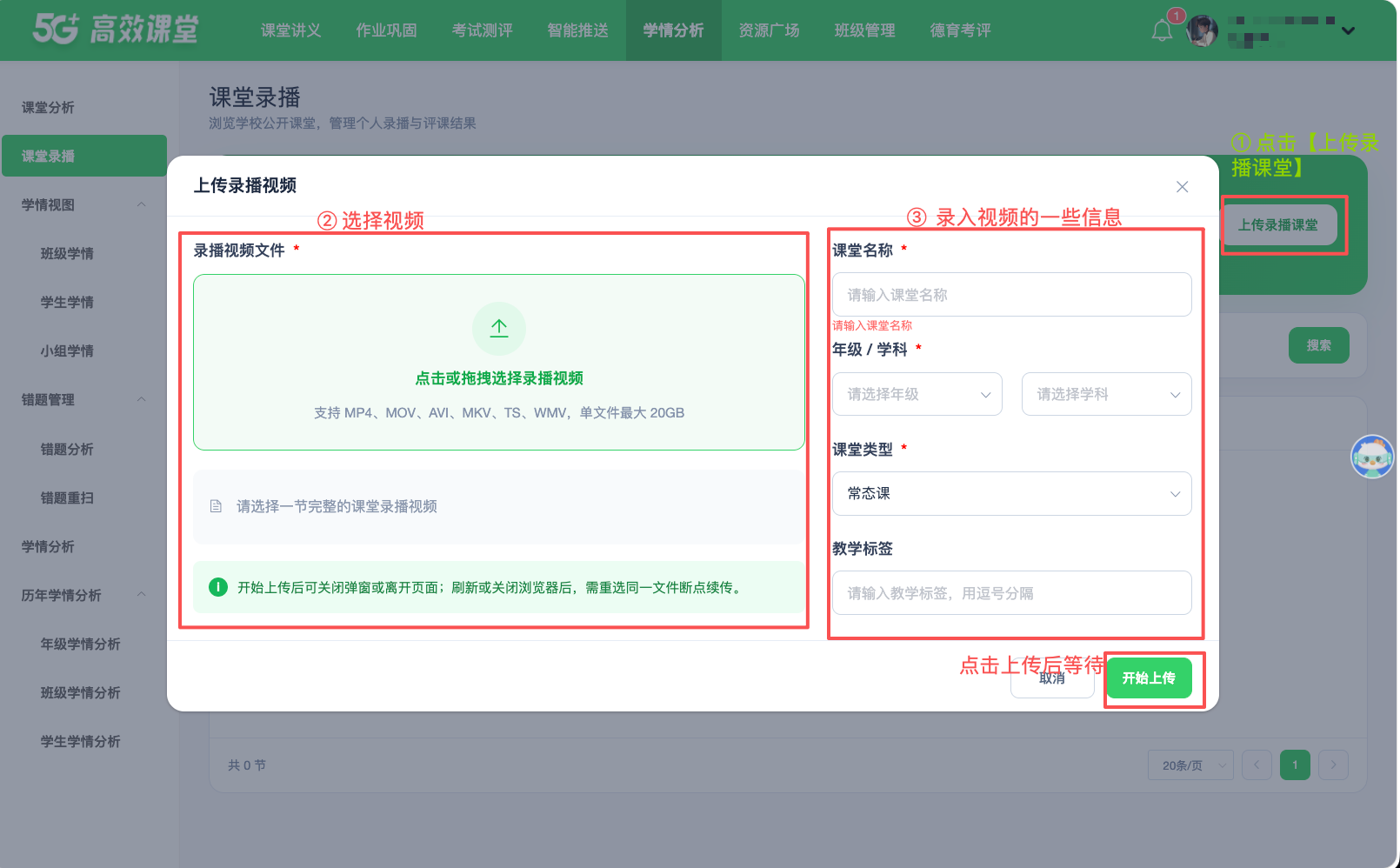This screenshot has height=868, width=1400.
Task: Collapse the 历年学情分析 sidebar group
Action: [142, 594]
